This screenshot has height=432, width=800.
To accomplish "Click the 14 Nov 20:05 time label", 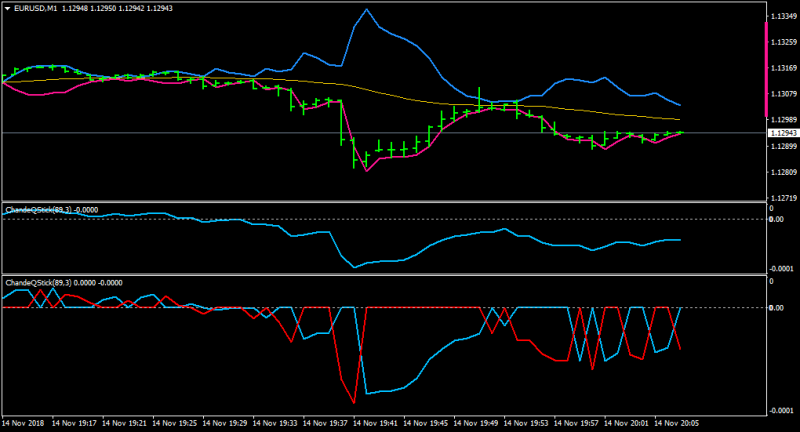I will click(x=677, y=423).
